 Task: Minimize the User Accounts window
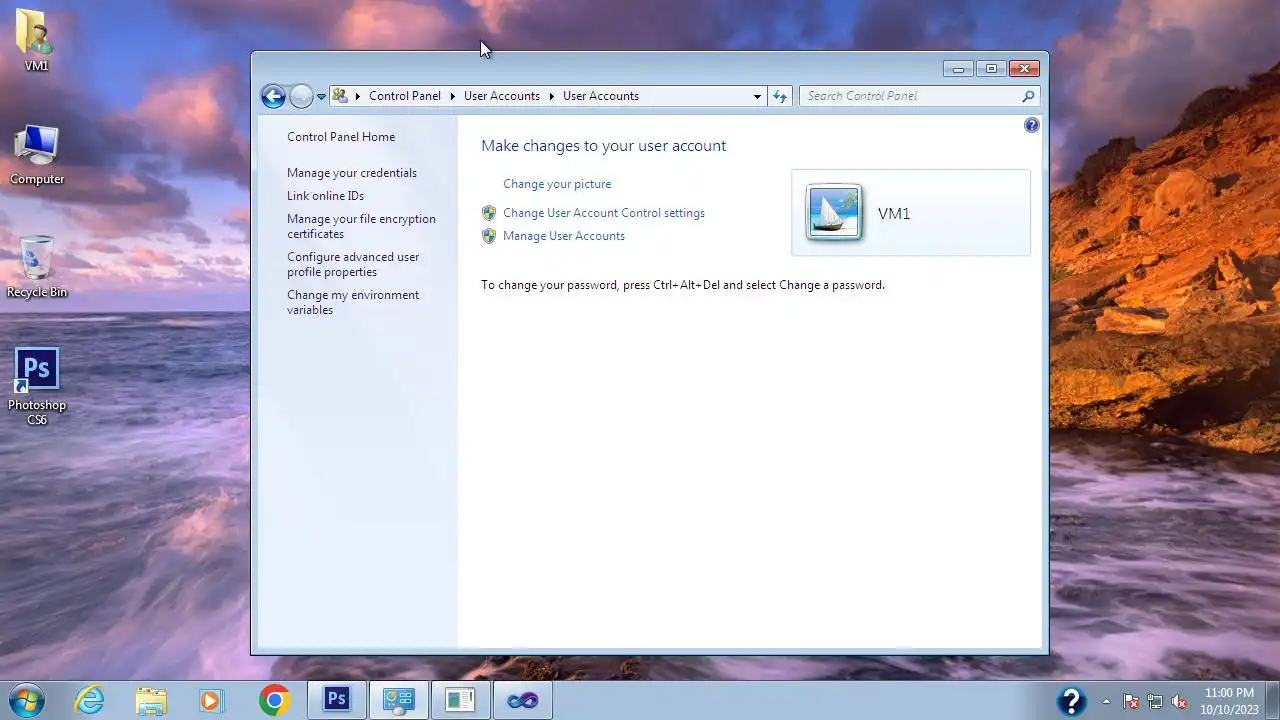coord(958,69)
